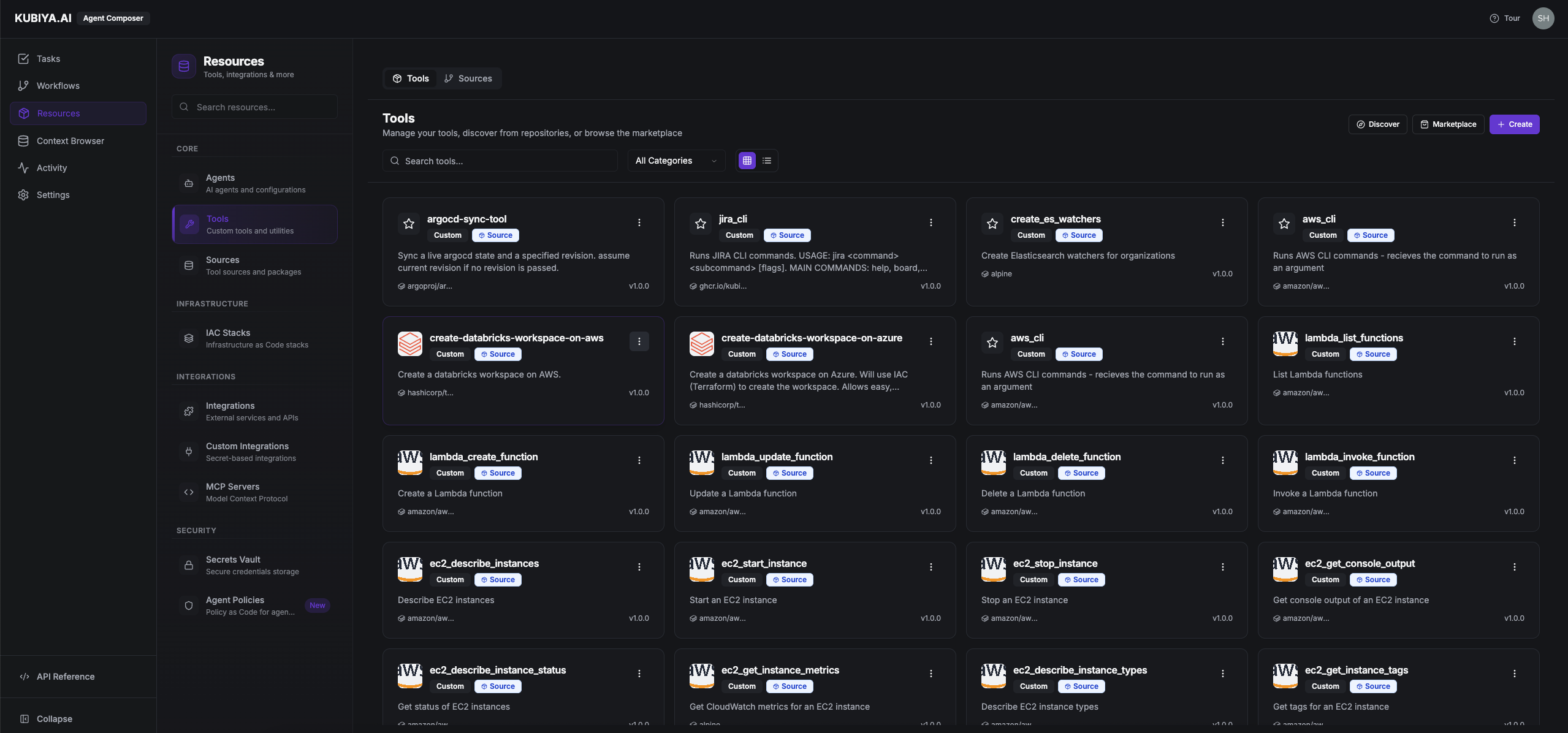The width and height of the screenshot is (1568, 733).
Task: Open the lambda_create_function three-dot menu
Action: (x=639, y=460)
